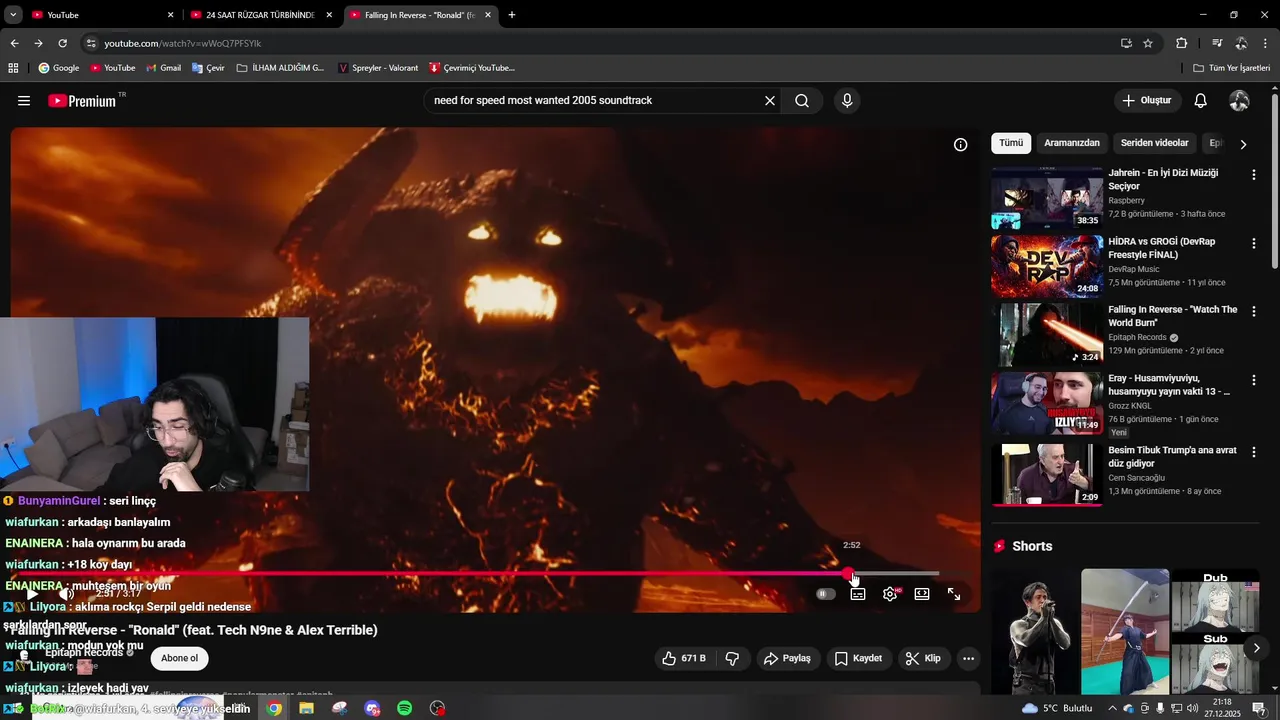Switch to theater mode
This screenshot has width=1280, height=720.
[922, 594]
